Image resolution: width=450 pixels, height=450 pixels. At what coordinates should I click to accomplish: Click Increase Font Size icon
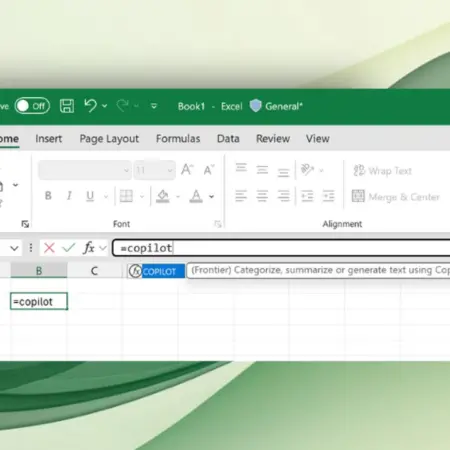coord(187,170)
